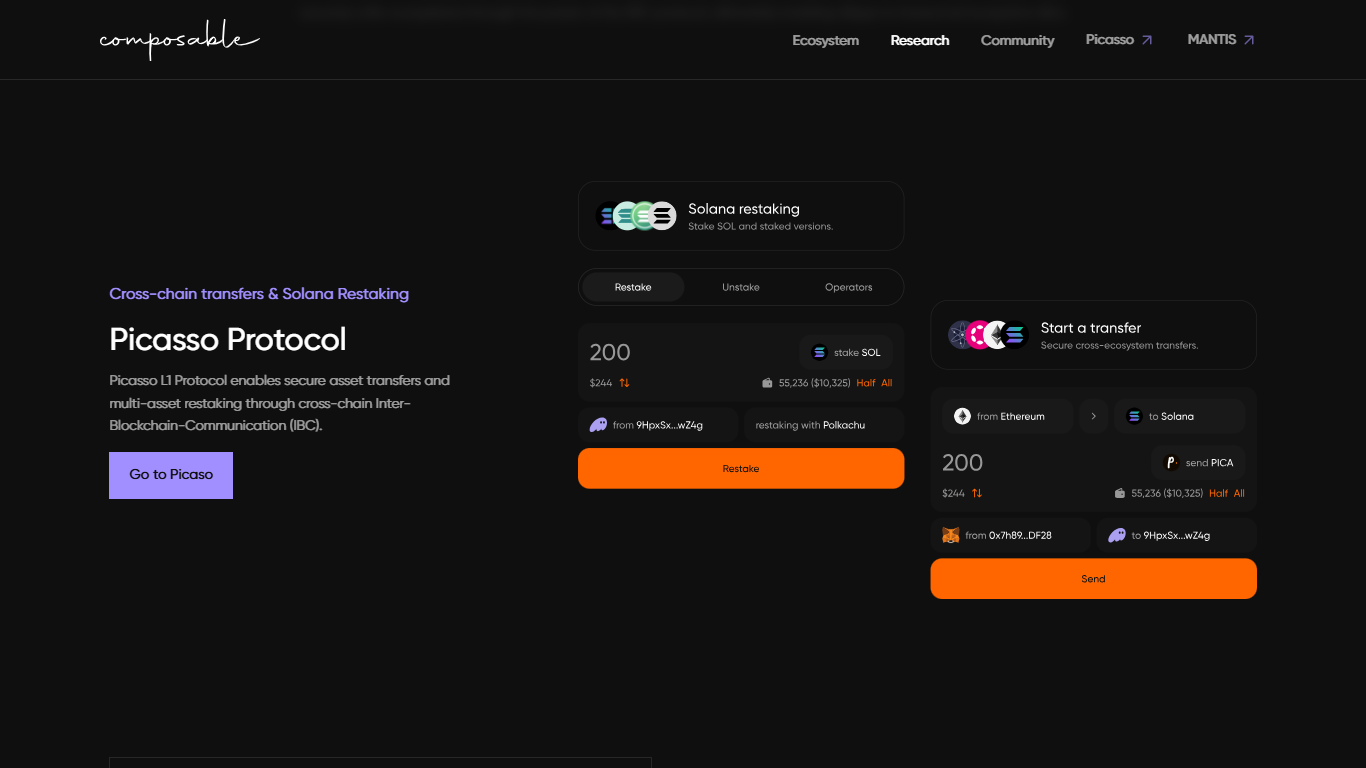The width and height of the screenshot is (1366, 768).
Task: Click the MetaMask fox icon on the transfer card
Action: tap(952, 535)
